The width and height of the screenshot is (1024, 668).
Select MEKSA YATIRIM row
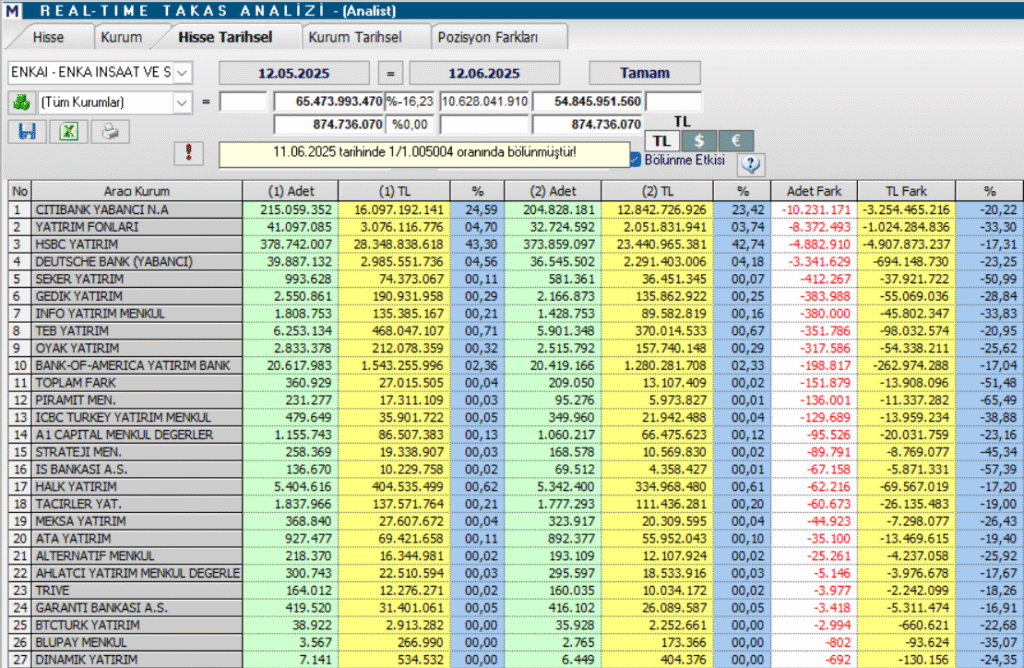(x=516, y=521)
